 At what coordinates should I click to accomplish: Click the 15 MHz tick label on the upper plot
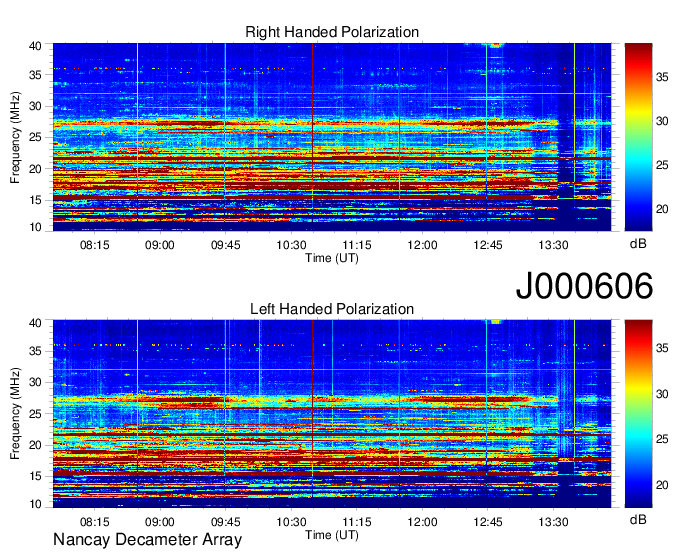[35, 200]
